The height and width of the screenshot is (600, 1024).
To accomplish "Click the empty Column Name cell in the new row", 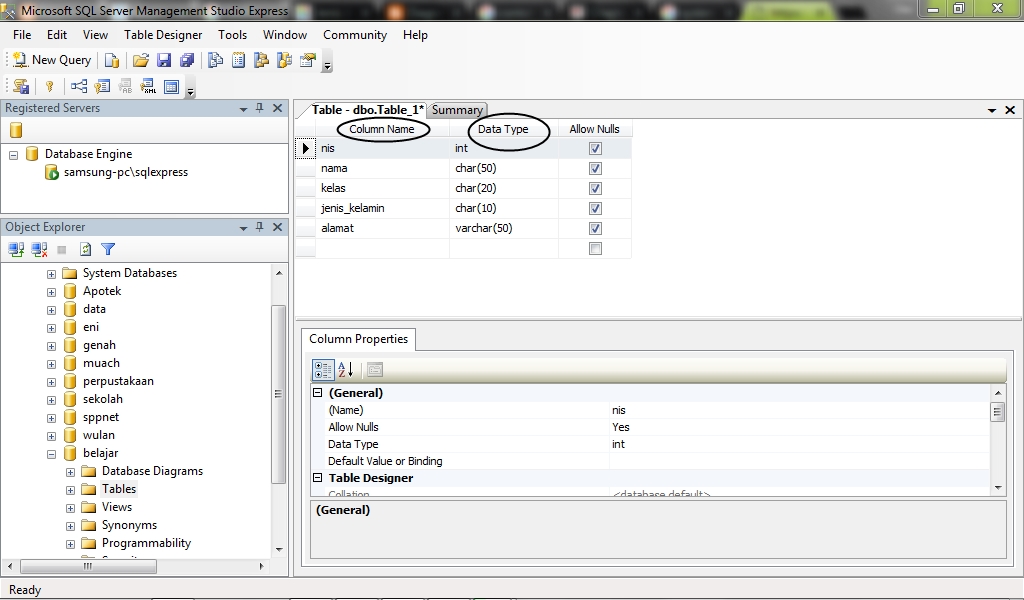I will [383, 248].
